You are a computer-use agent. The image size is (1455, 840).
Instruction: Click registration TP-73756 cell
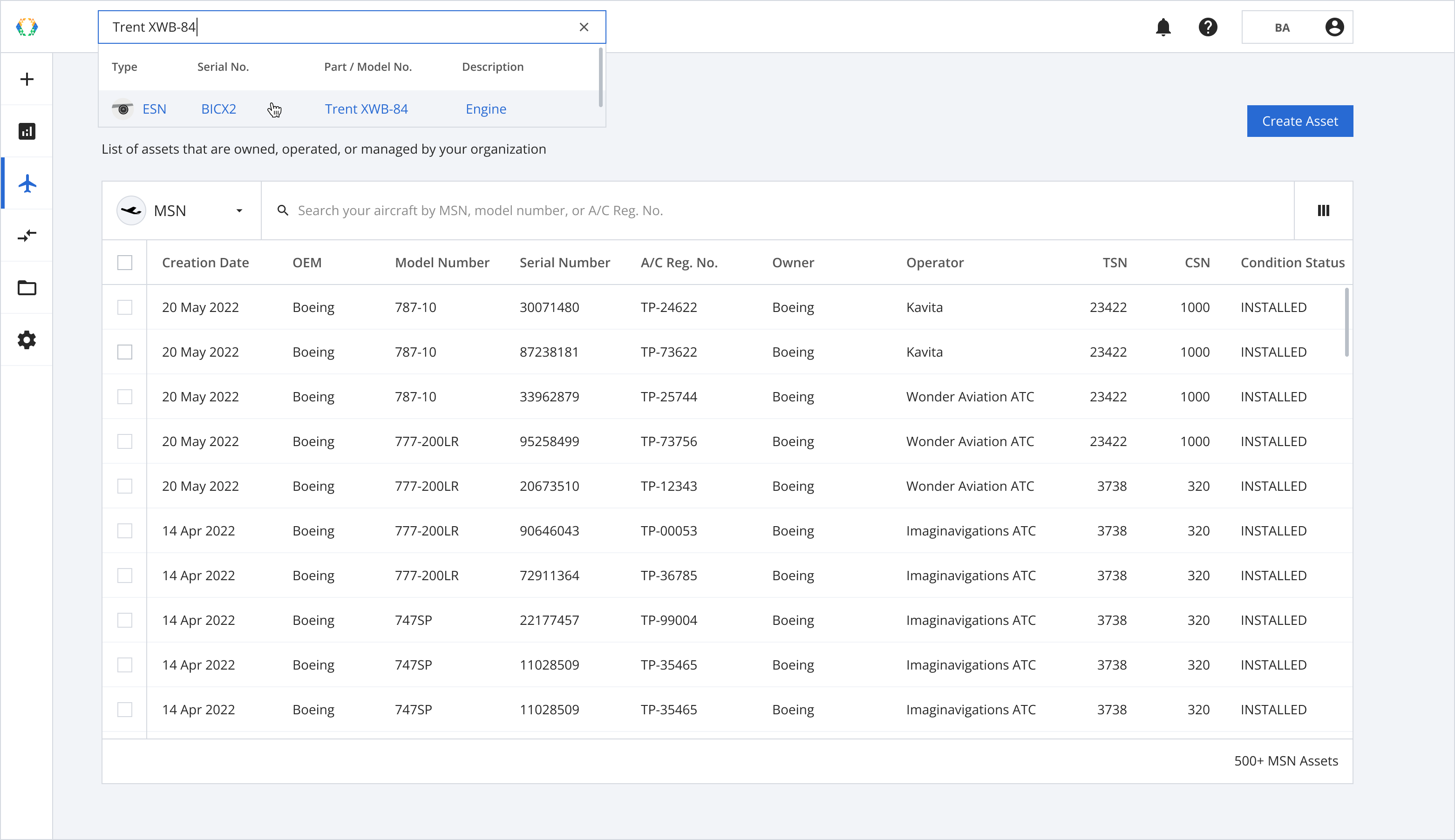669,441
